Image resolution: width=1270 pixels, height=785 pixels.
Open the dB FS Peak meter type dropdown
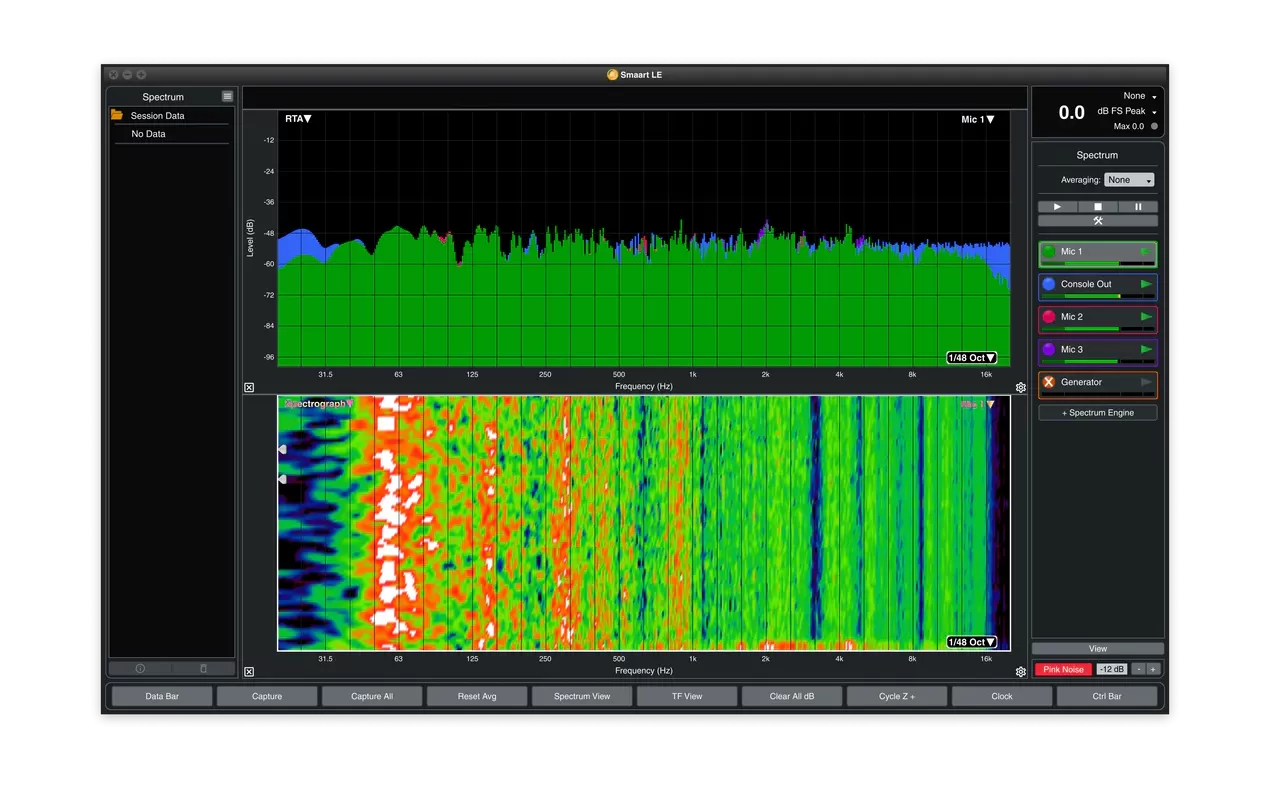point(1127,111)
